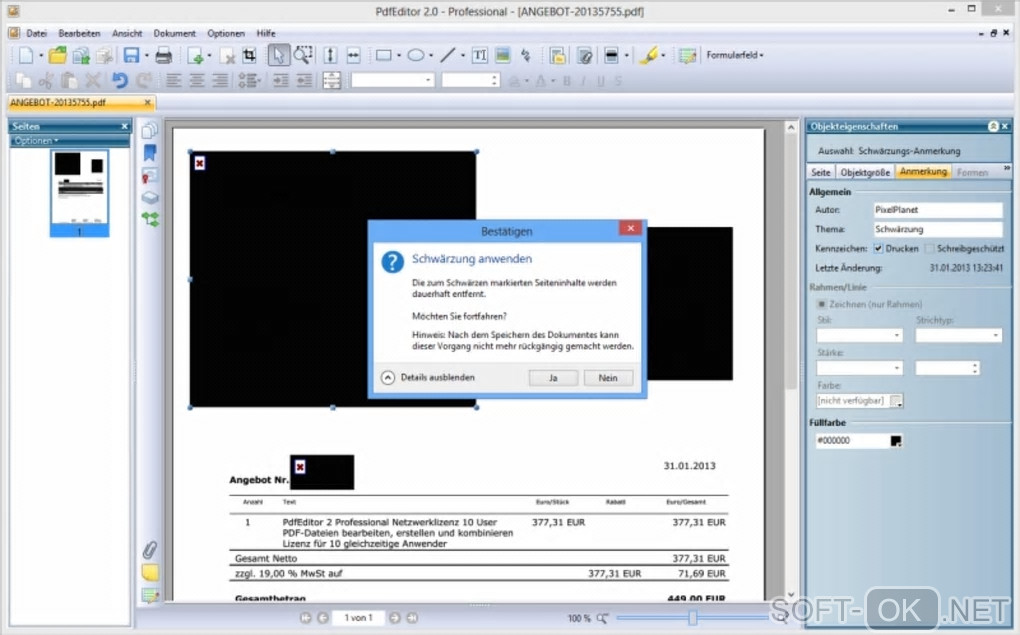Select the line drawing tool
1020x635 pixels.
448,55
